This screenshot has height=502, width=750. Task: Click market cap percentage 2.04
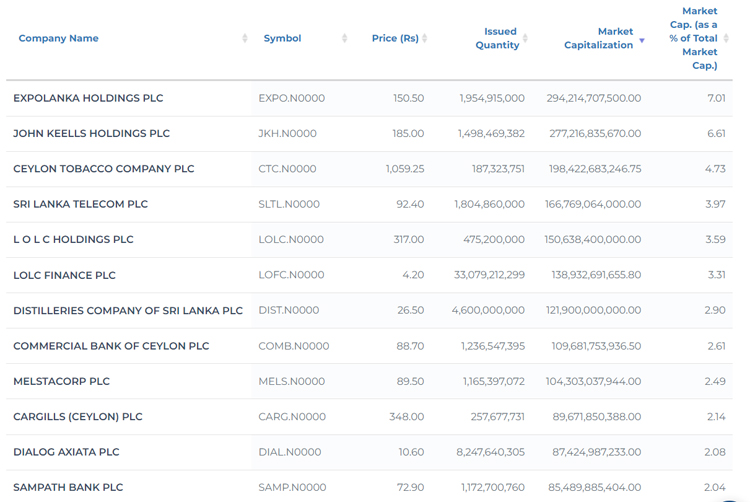pyautogui.click(x=715, y=488)
